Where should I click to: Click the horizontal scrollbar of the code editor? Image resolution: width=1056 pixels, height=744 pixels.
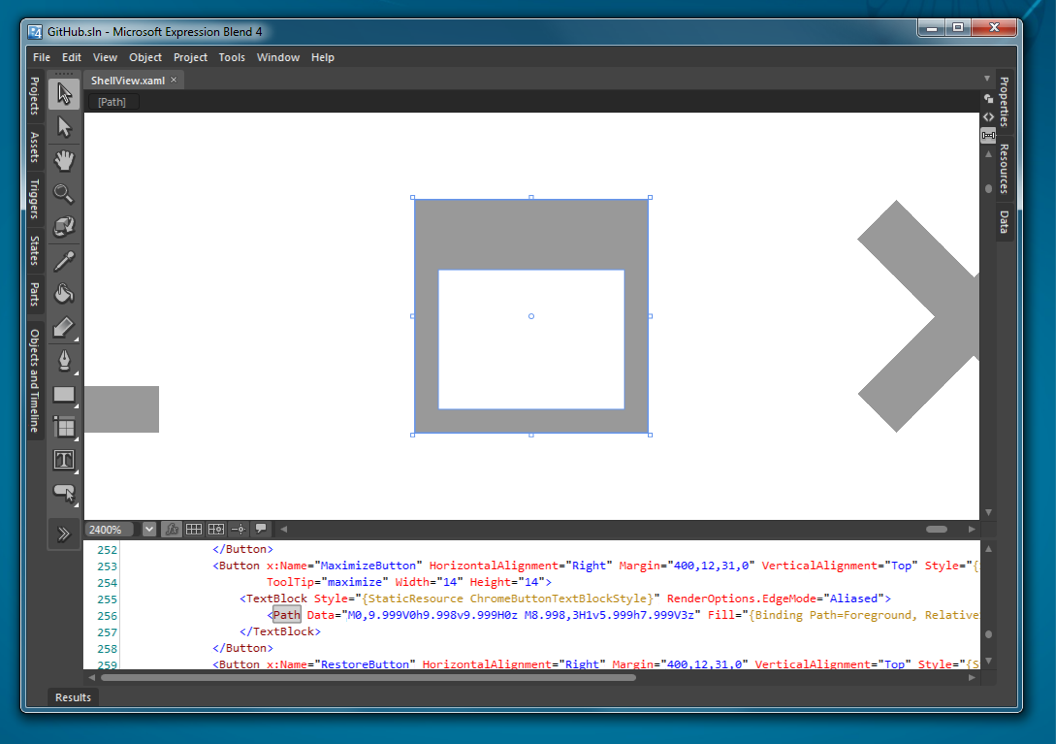[x=370, y=677]
